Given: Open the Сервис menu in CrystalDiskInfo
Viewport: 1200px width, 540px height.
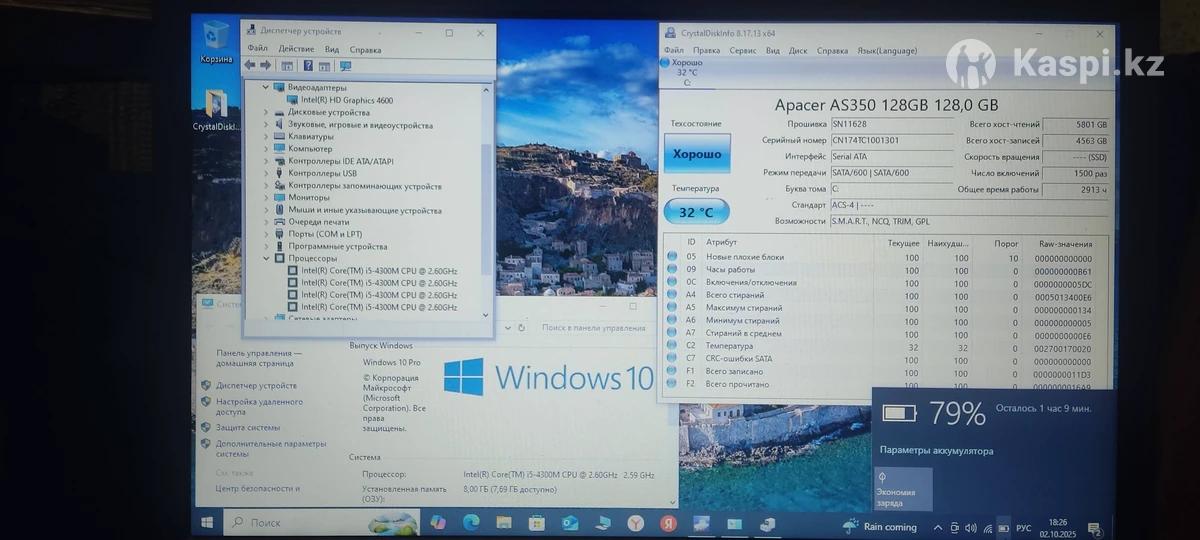Looking at the screenshot, I should pyautogui.click(x=742, y=50).
